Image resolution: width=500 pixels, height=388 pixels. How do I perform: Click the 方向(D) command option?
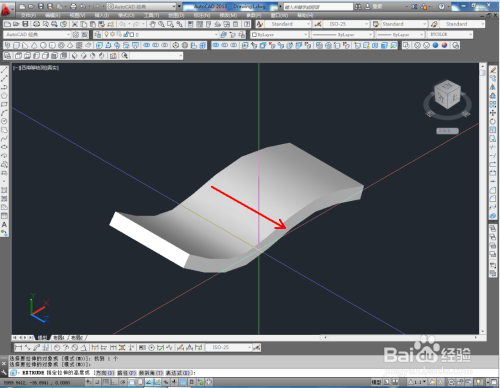click(x=104, y=373)
